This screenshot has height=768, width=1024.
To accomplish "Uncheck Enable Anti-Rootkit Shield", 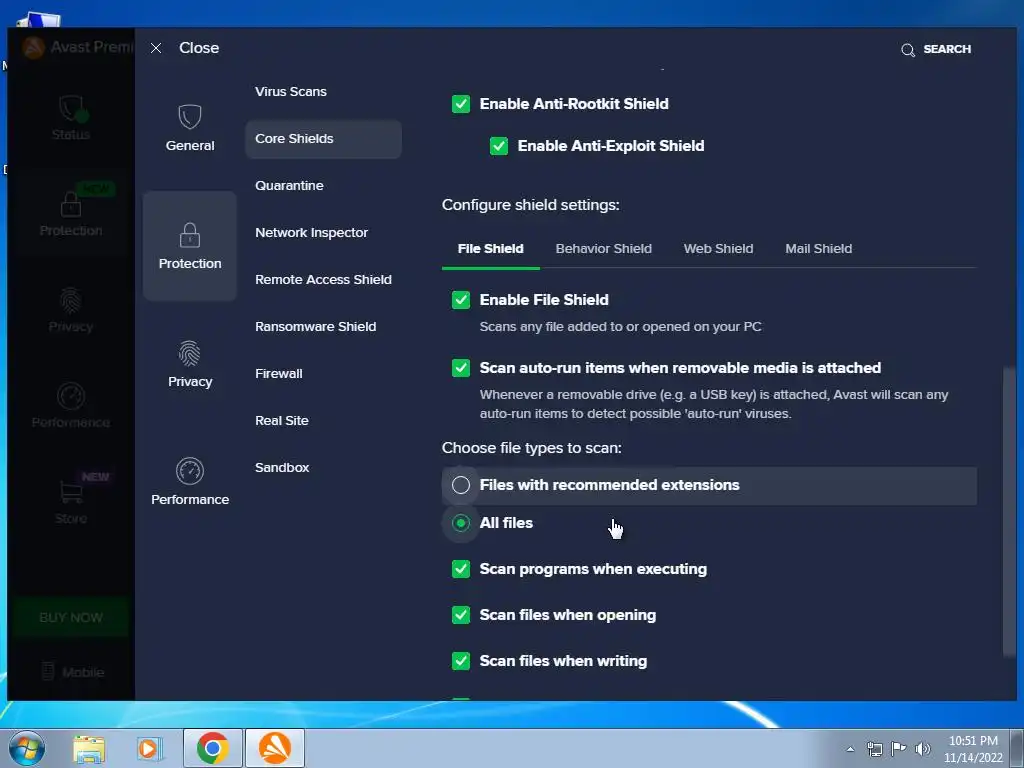I will click(461, 104).
